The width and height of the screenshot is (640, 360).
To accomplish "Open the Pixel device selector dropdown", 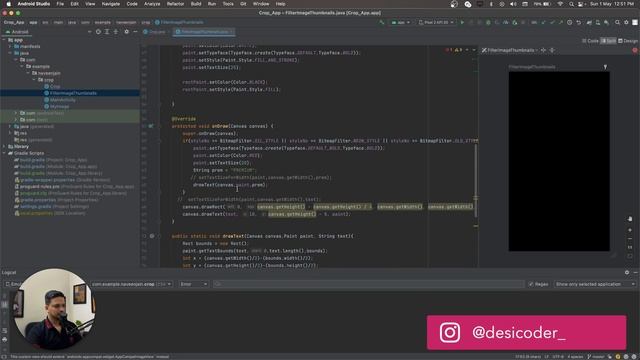I will click(436, 22).
